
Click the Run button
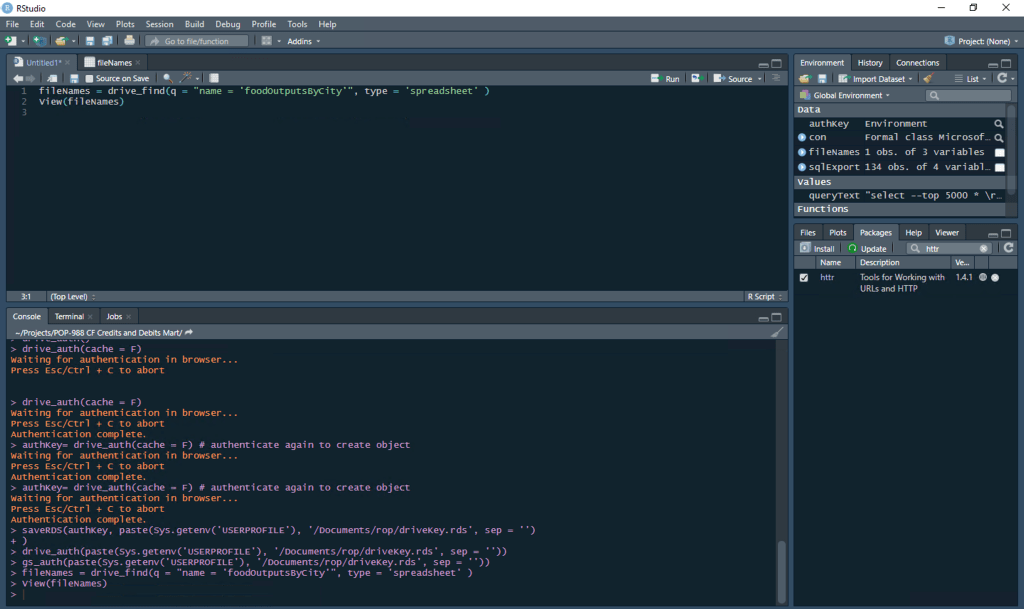click(665, 78)
